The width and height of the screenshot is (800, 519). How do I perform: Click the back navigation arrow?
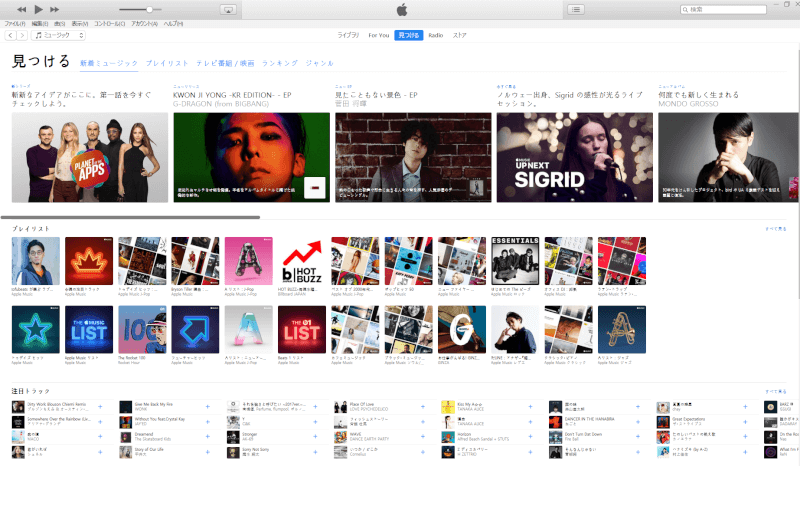(9, 35)
